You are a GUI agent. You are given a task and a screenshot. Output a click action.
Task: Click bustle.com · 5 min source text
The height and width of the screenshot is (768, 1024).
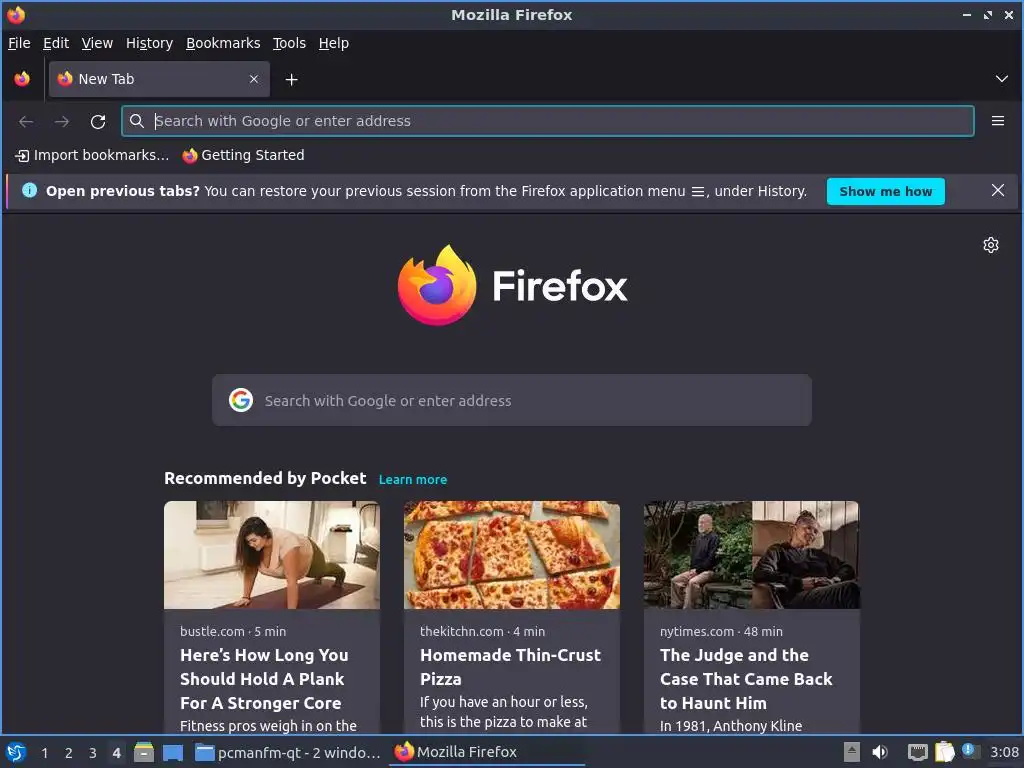coord(233,632)
